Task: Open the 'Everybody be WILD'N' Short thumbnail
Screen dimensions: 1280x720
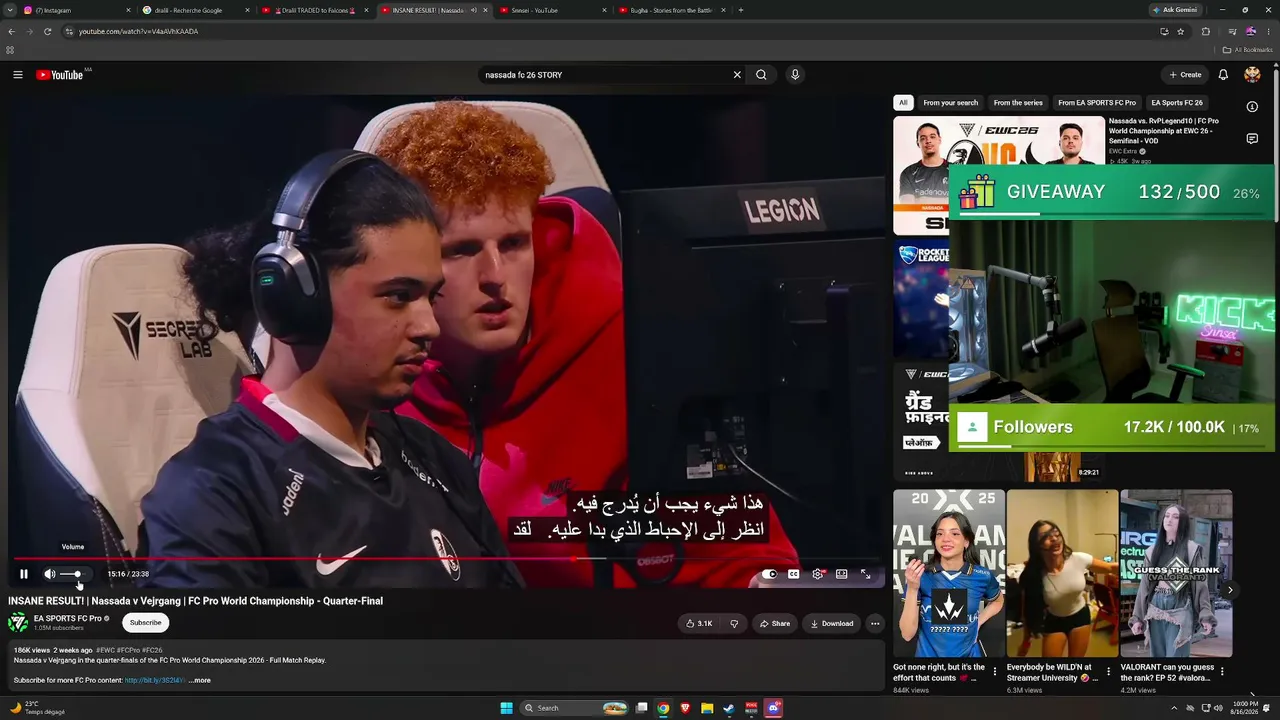Action: pos(1062,573)
